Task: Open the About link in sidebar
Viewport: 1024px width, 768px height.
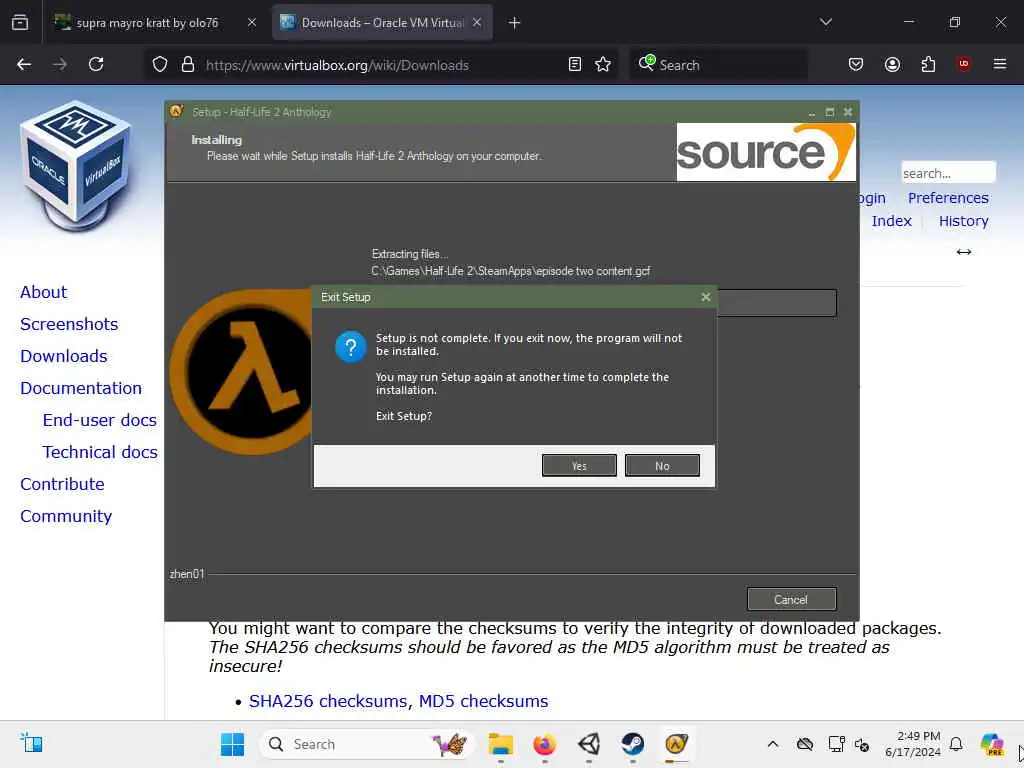Action: click(44, 292)
